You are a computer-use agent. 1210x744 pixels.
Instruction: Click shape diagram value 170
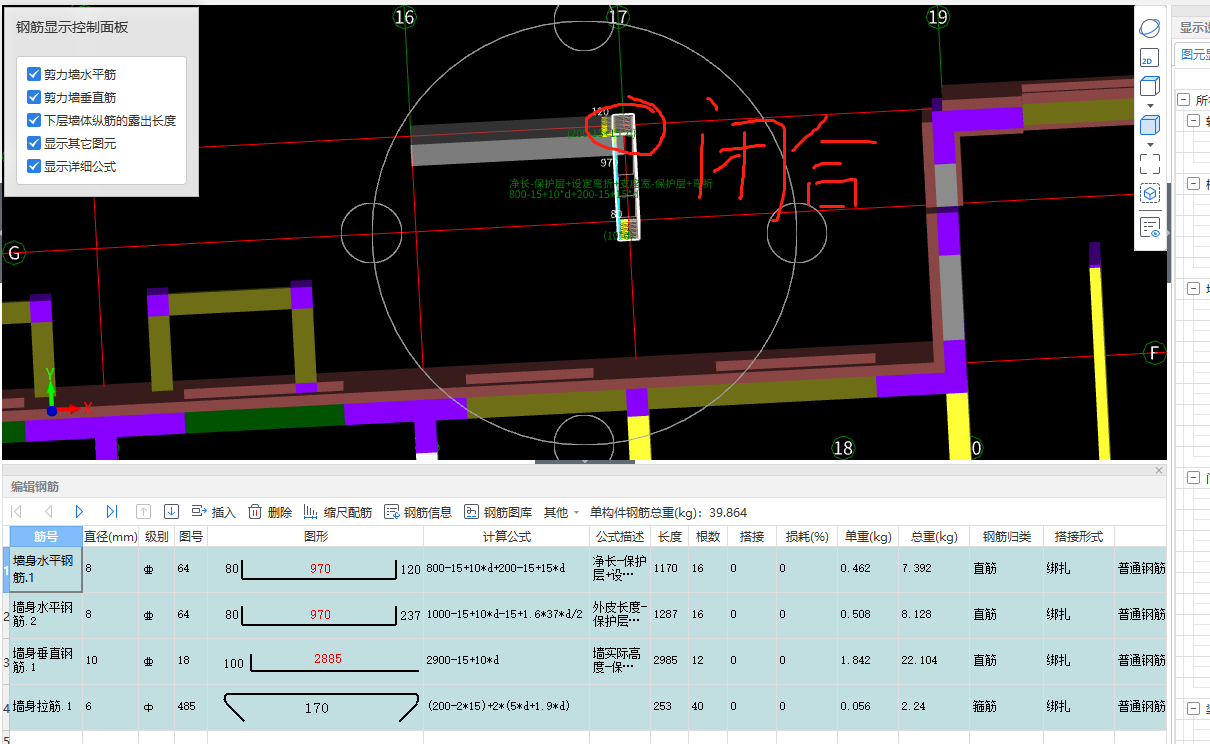pos(317,708)
